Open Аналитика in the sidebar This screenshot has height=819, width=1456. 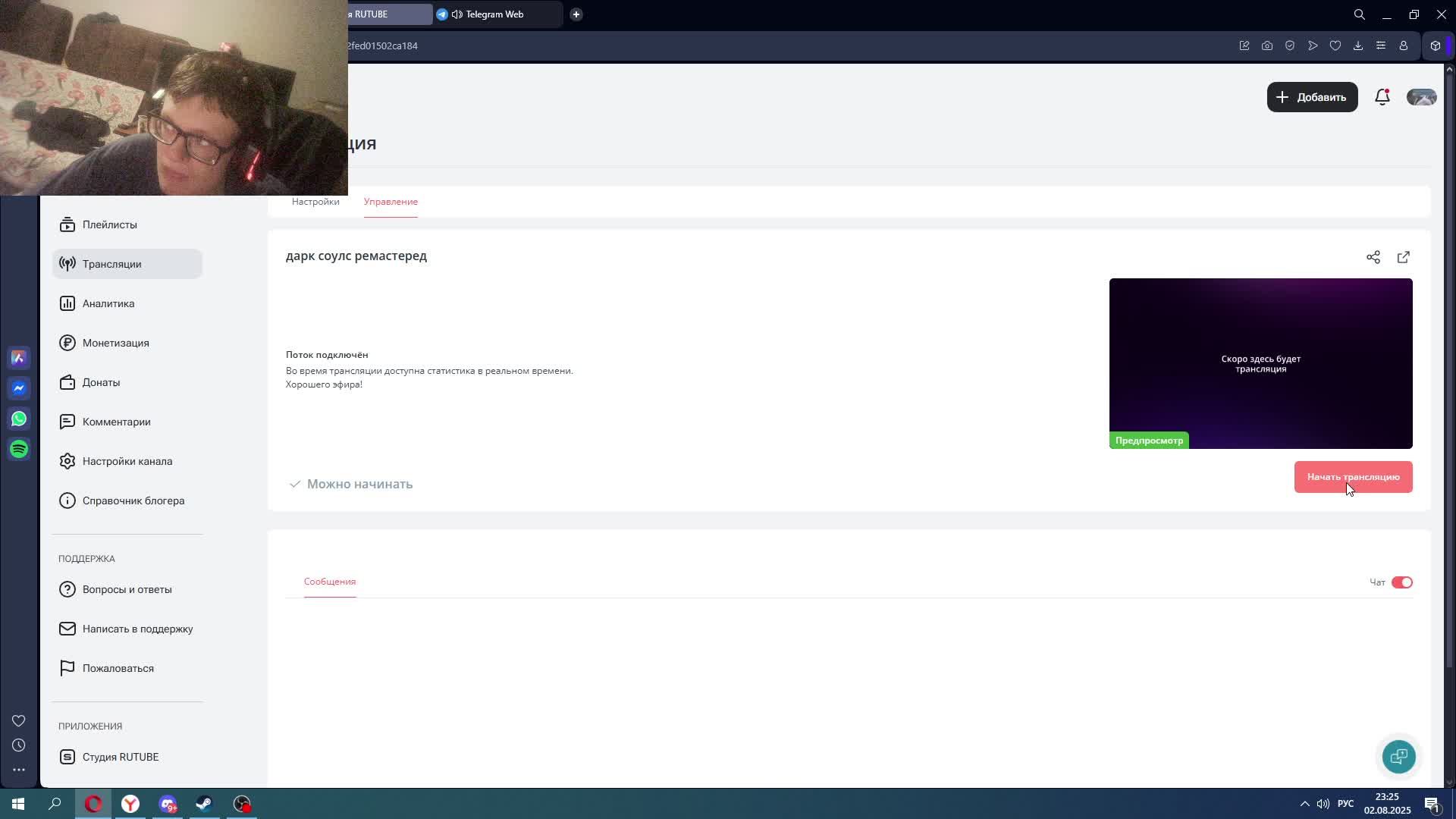(x=108, y=303)
